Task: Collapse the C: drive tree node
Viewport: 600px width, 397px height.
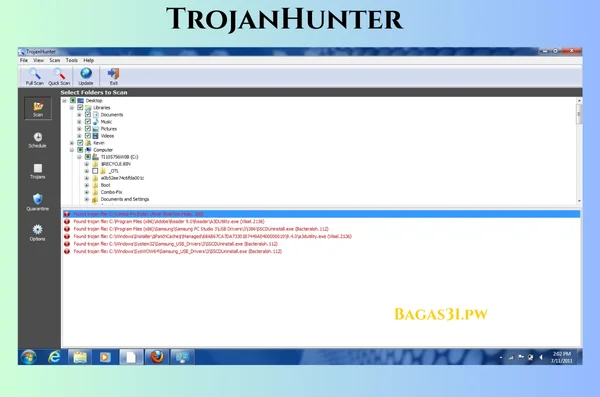Action: pos(79,157)
